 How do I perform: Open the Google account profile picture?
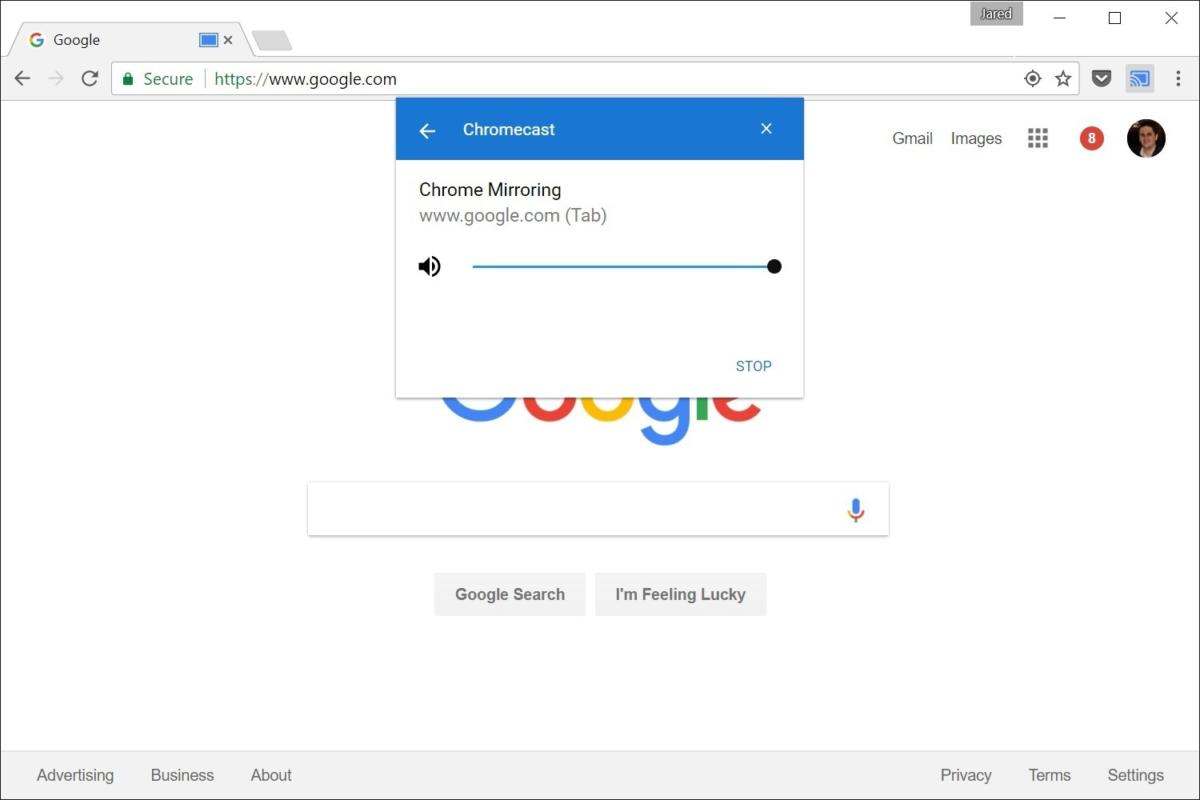point(1146,138)
